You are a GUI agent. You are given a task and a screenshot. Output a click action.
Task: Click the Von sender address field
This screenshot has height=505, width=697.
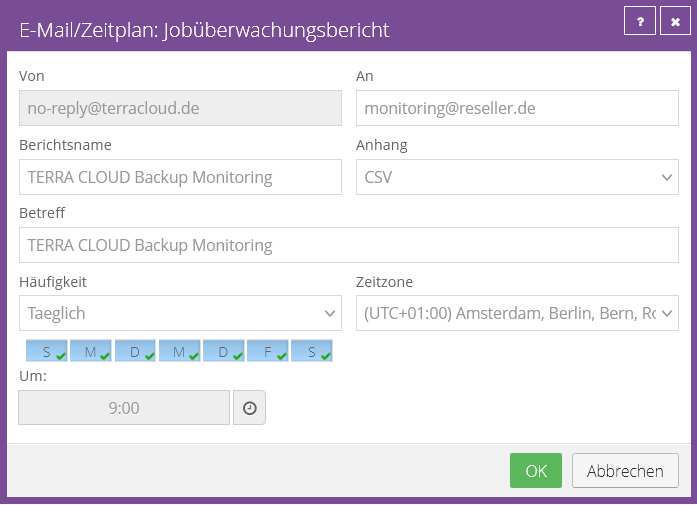180,108
